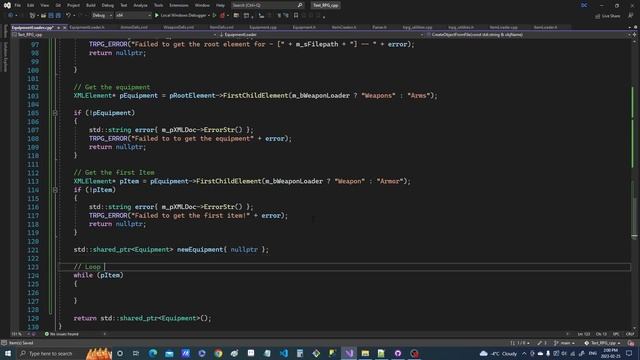Click the red hot reload flame icon
Viewport: 640px width, 360px height.
222,16
